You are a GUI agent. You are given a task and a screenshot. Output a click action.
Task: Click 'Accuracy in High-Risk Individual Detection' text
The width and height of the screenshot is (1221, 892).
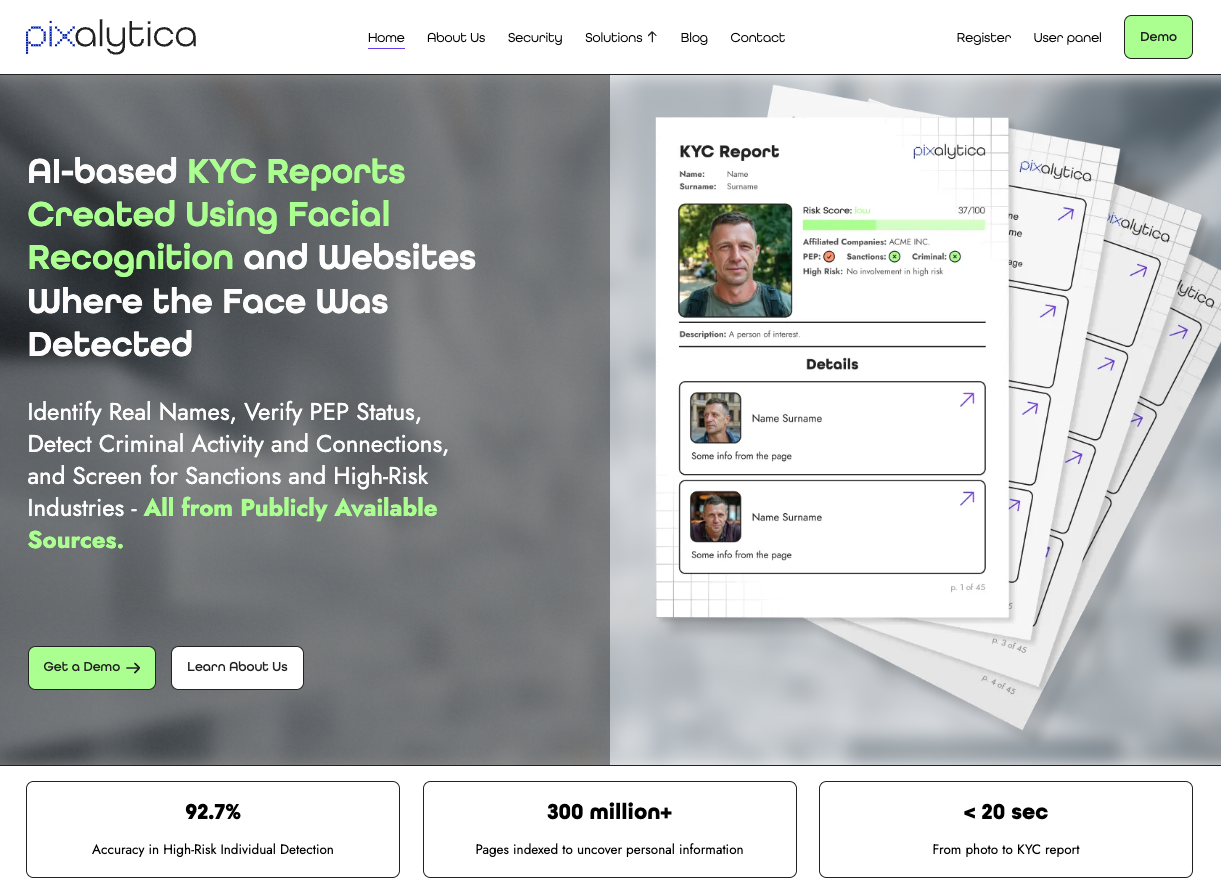point(213,850)
